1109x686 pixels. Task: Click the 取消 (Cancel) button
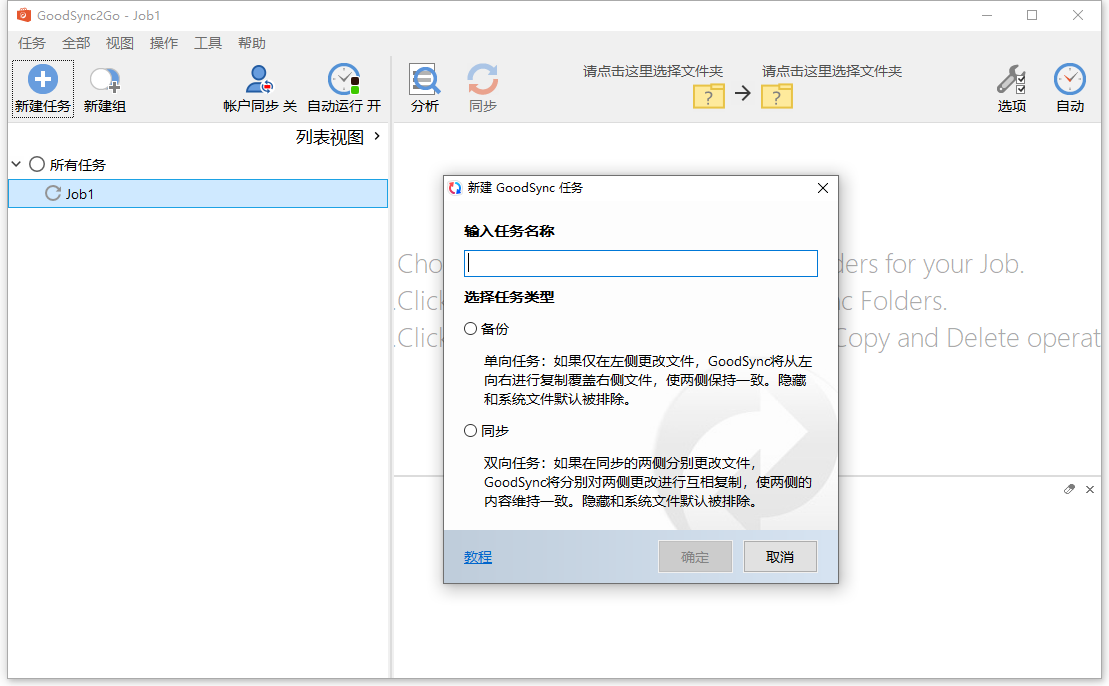(780, 556)
